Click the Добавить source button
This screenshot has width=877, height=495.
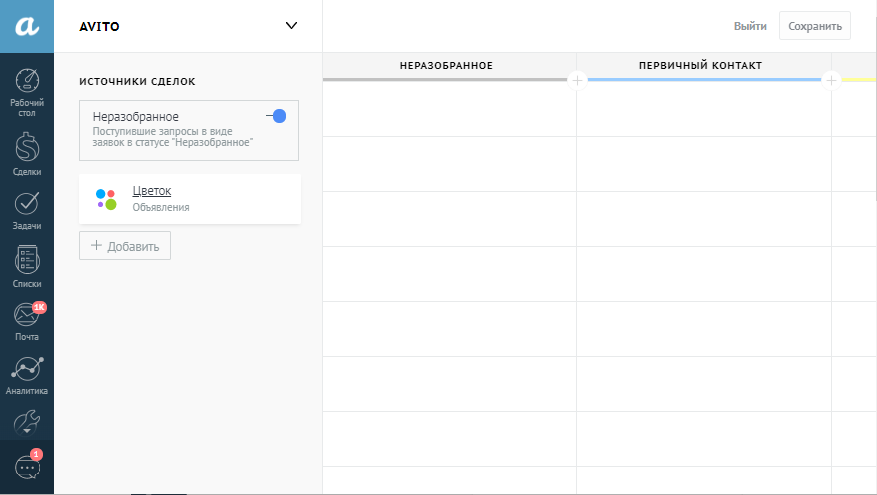125,246
